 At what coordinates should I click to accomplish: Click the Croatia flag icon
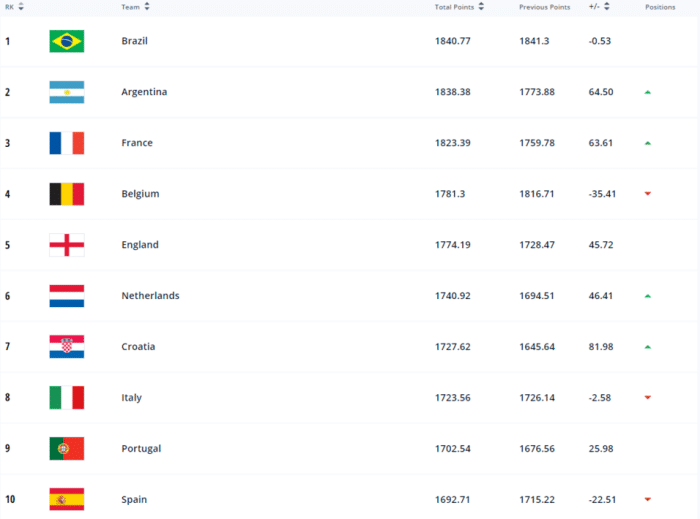coord(66,347)
